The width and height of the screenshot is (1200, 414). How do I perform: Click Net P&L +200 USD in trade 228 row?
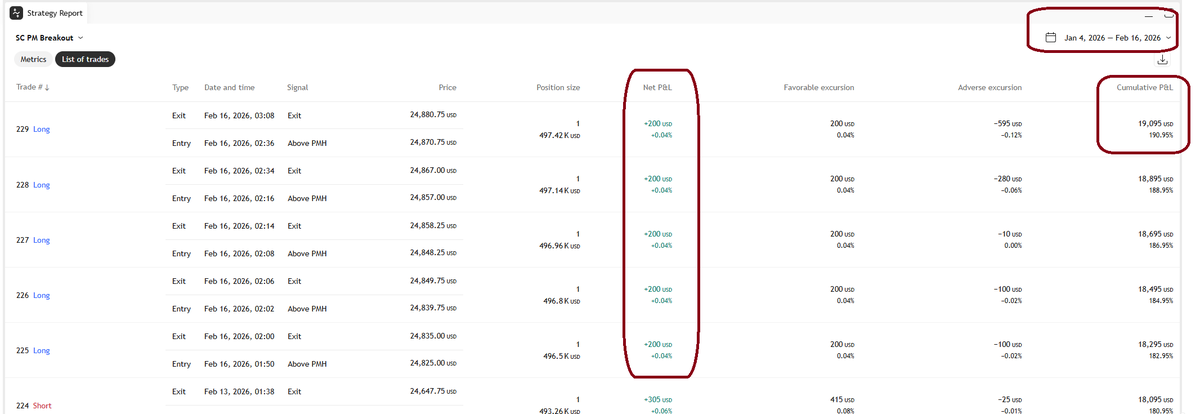[x=657, y=179]
